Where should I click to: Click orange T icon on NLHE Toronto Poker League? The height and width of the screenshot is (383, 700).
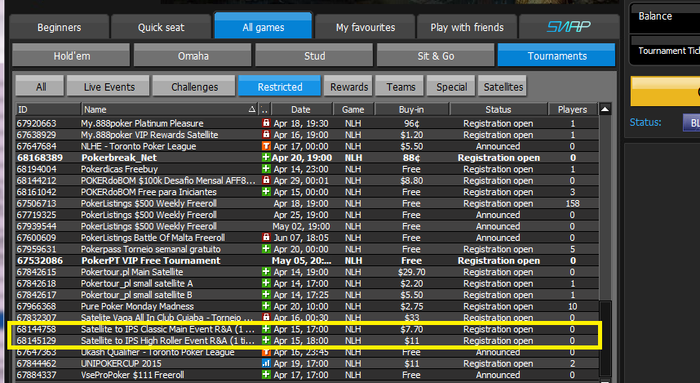[266, 146]
